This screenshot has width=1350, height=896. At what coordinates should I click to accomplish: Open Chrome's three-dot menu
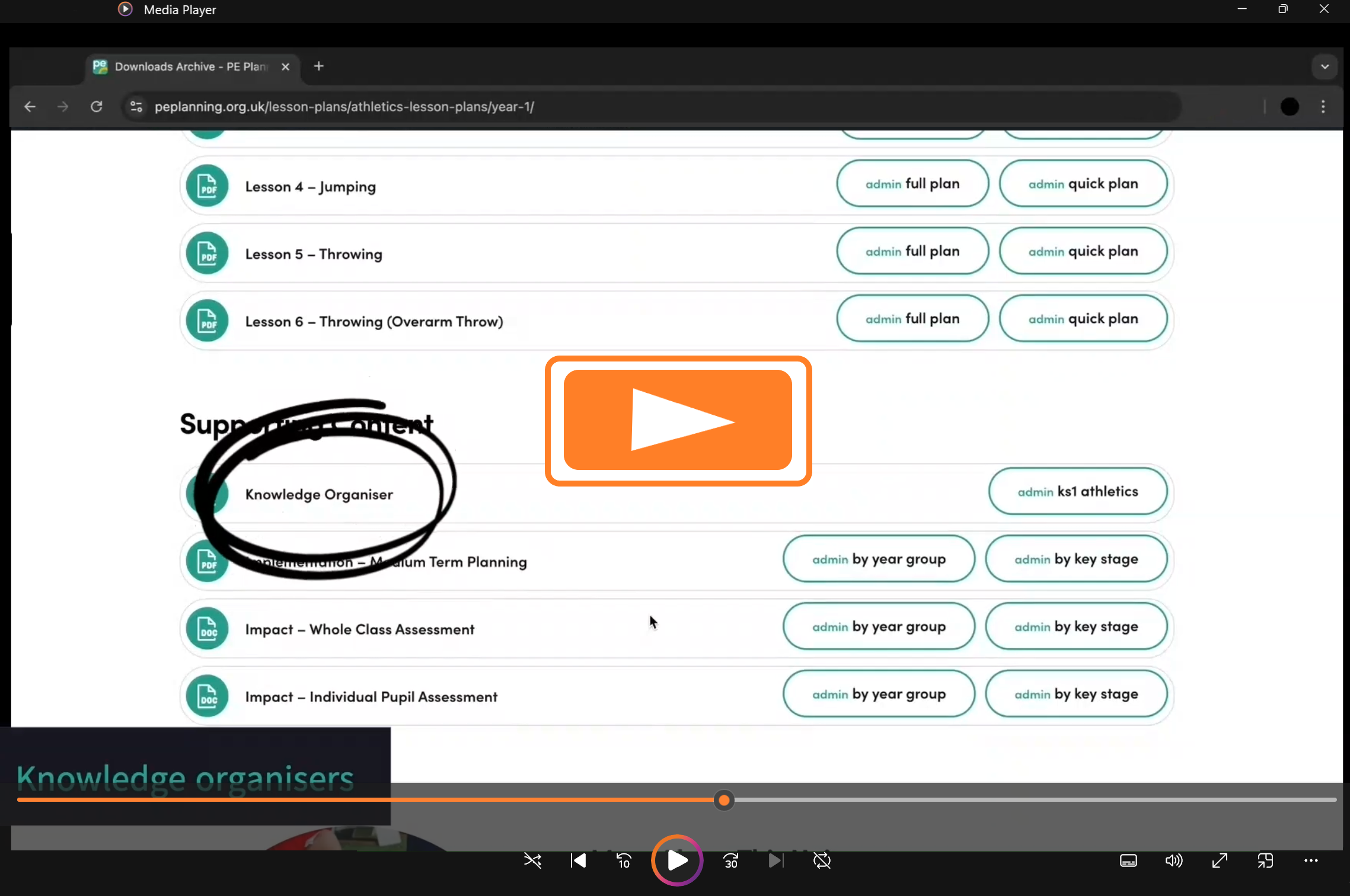pyautogui.click(x=1323, y=107)
